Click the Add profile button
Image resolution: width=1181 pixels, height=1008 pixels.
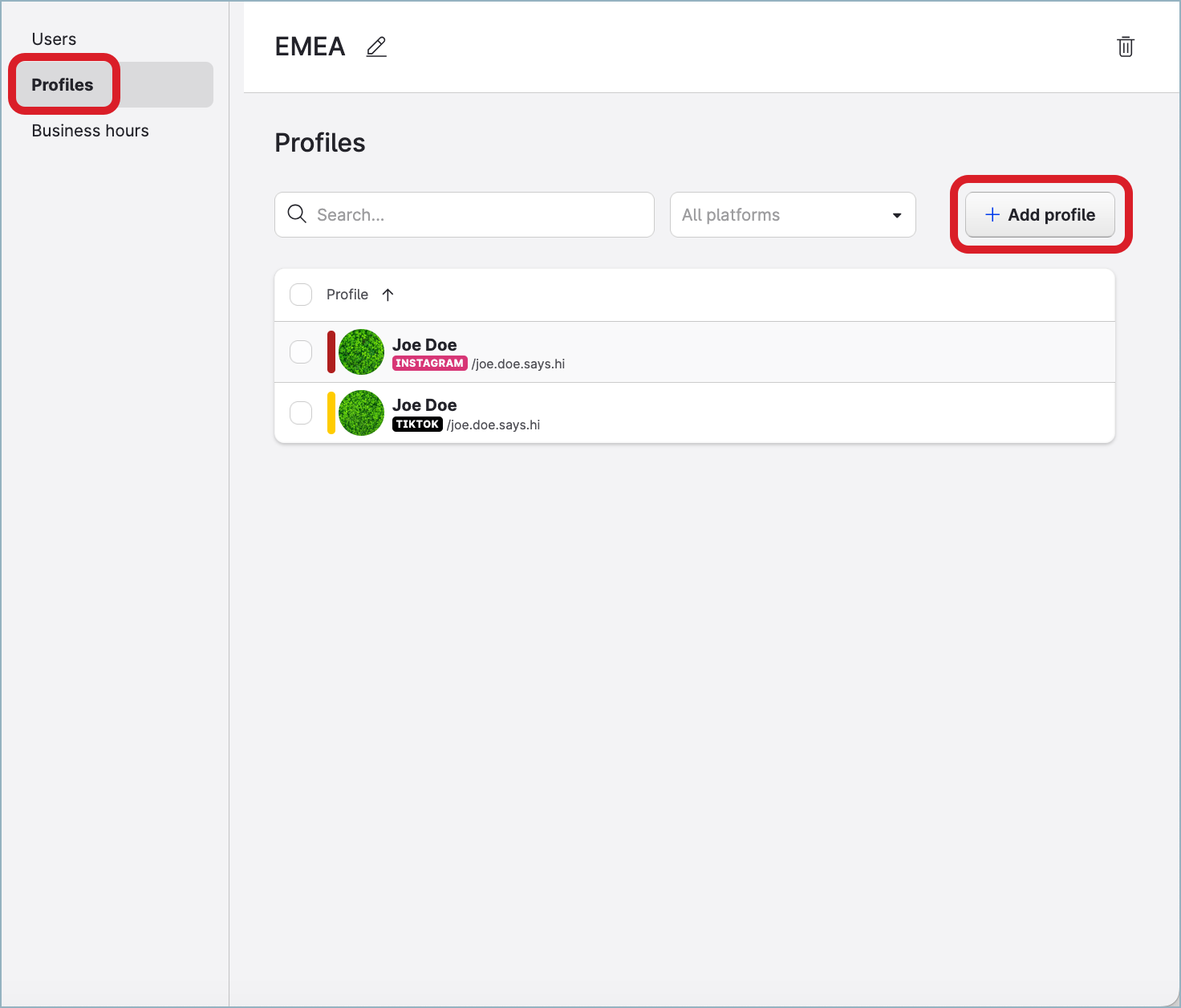[x=1039, y=214]
